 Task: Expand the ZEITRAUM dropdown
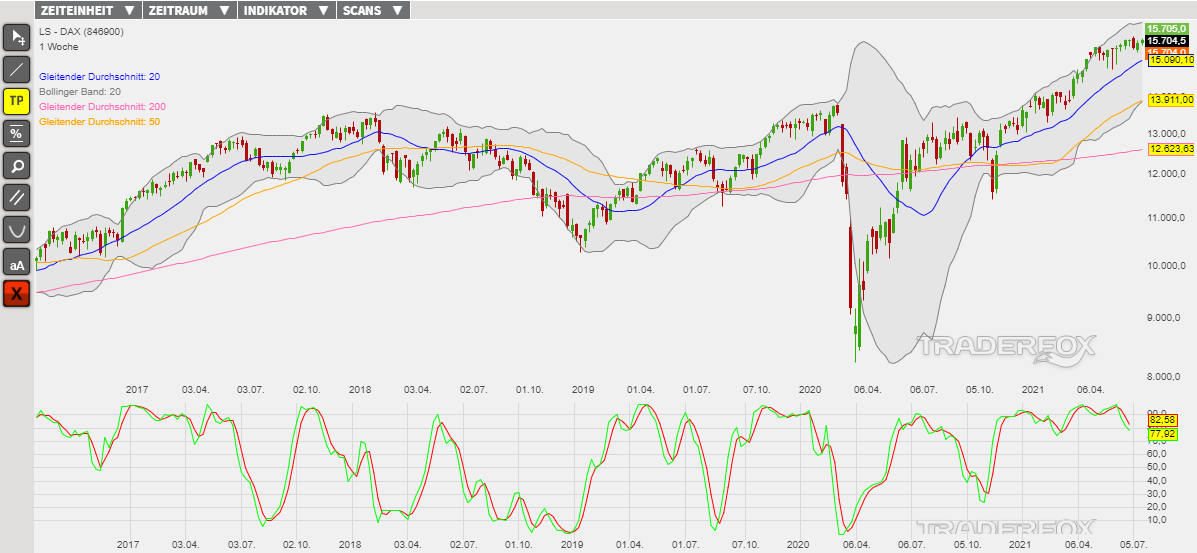pos(188,11)
